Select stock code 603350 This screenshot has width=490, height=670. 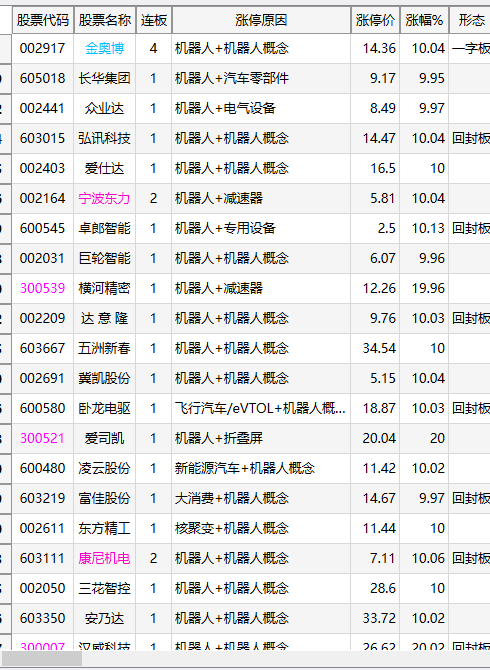click(43, 618)
